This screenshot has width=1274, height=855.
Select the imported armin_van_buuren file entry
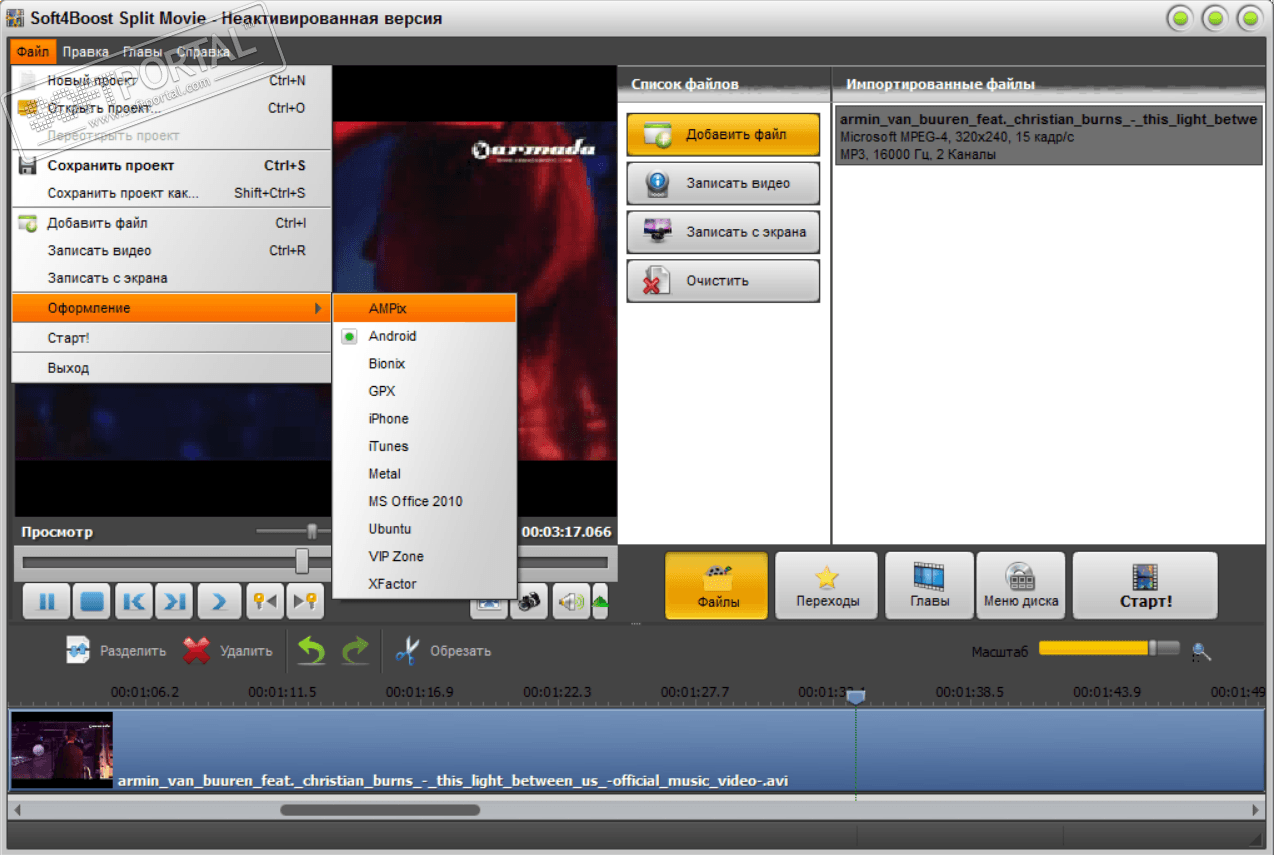click(x=1048, y=137)
